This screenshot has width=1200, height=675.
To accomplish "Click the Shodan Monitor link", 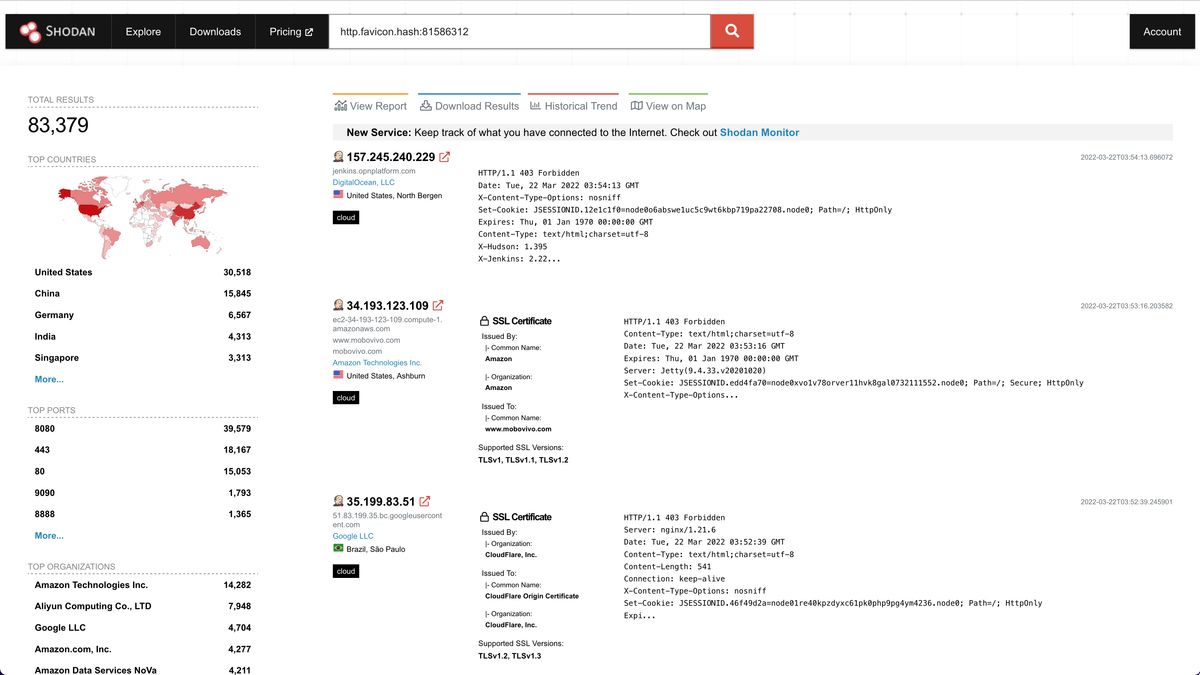I will click(759, 132).
